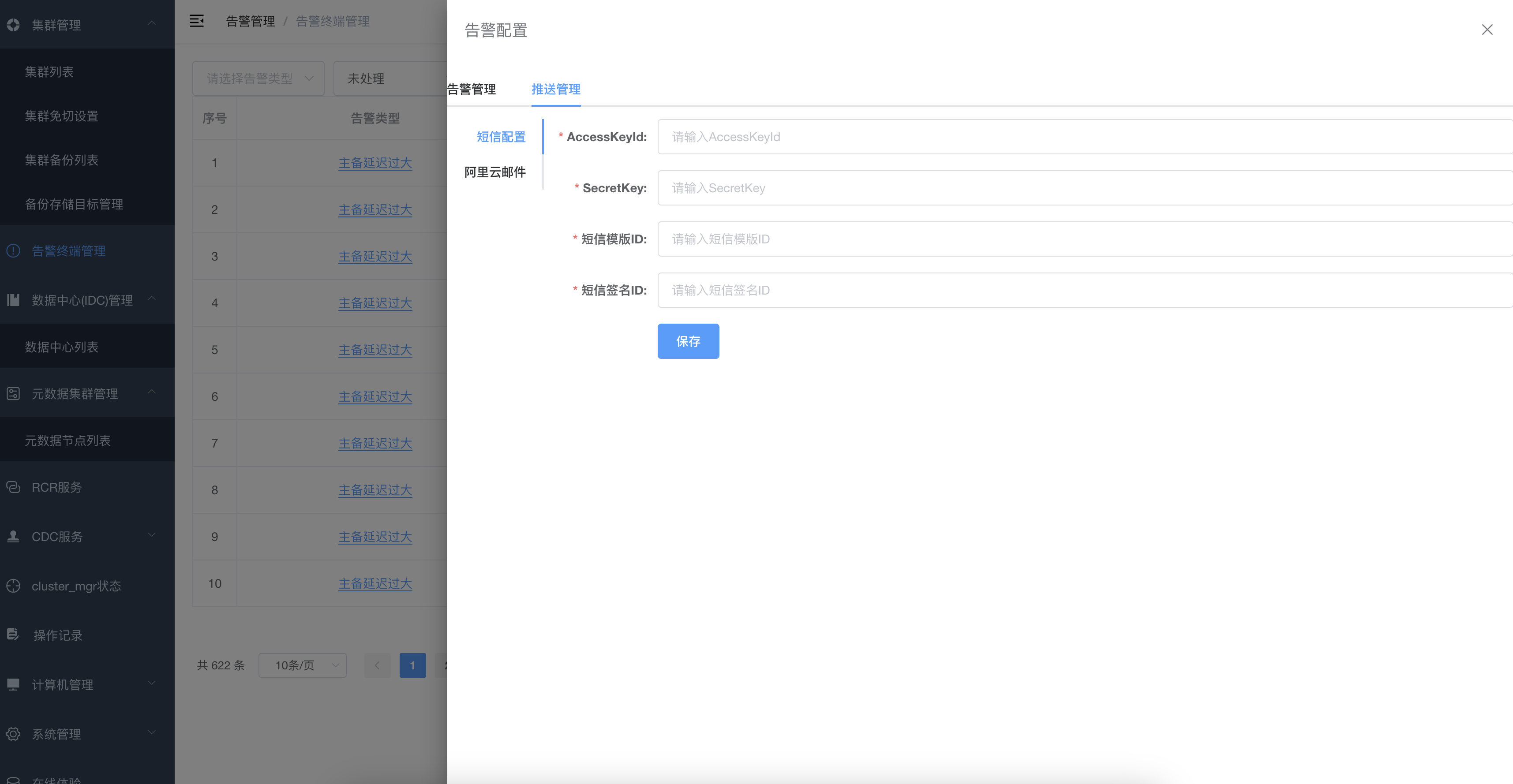This screenshot has width=1513, height=784.
Task: Click the sidebar collapse hamburger icon
Action: coord(197,21)
